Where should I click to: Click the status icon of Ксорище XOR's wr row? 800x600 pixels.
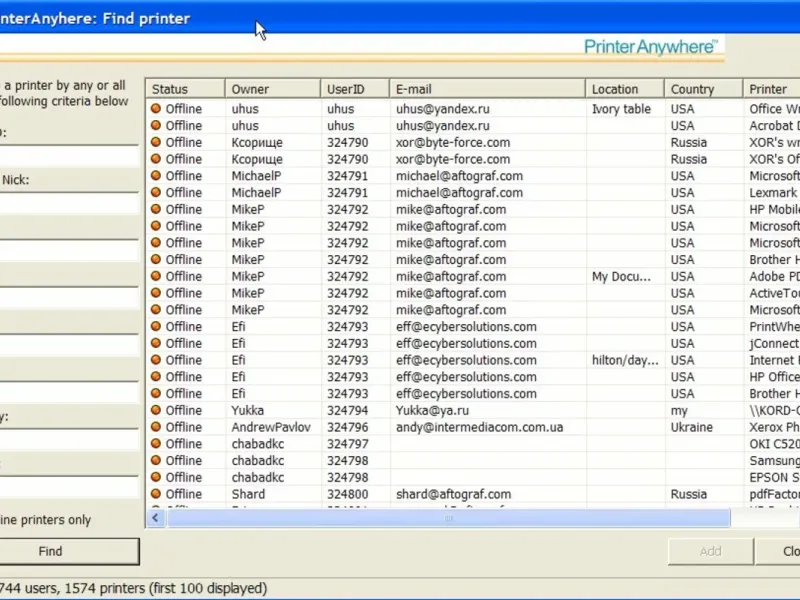pos(156,142)
